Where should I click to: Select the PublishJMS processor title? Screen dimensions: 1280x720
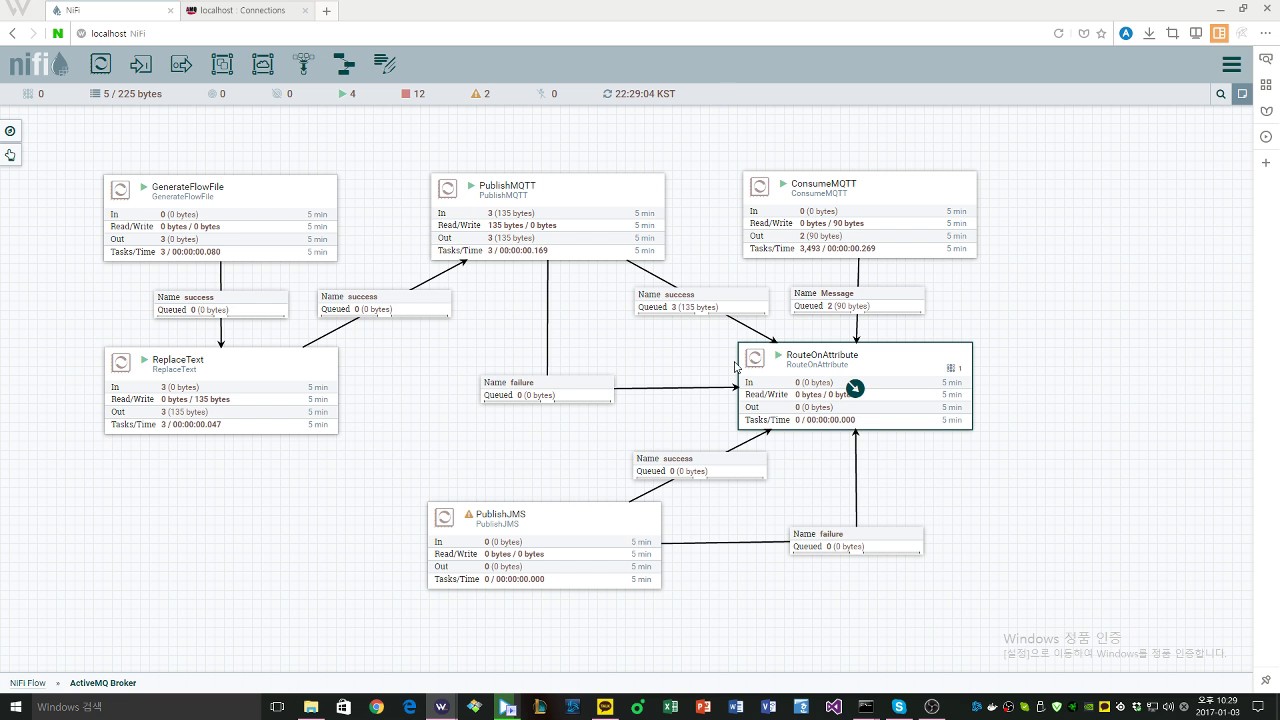(x=500, y=514)
